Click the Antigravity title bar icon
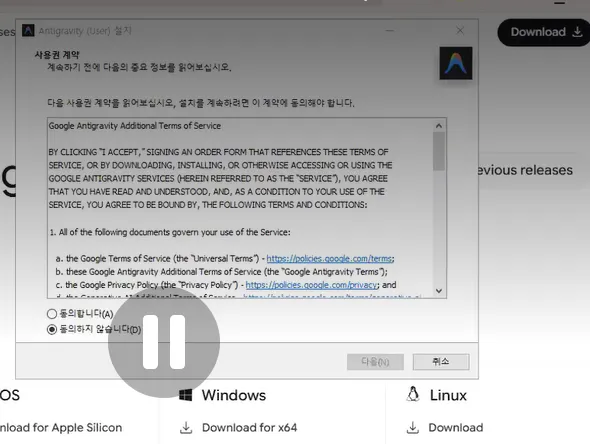Screen dimensions: 590x444 pyautogui.click(x=28, y=30)
